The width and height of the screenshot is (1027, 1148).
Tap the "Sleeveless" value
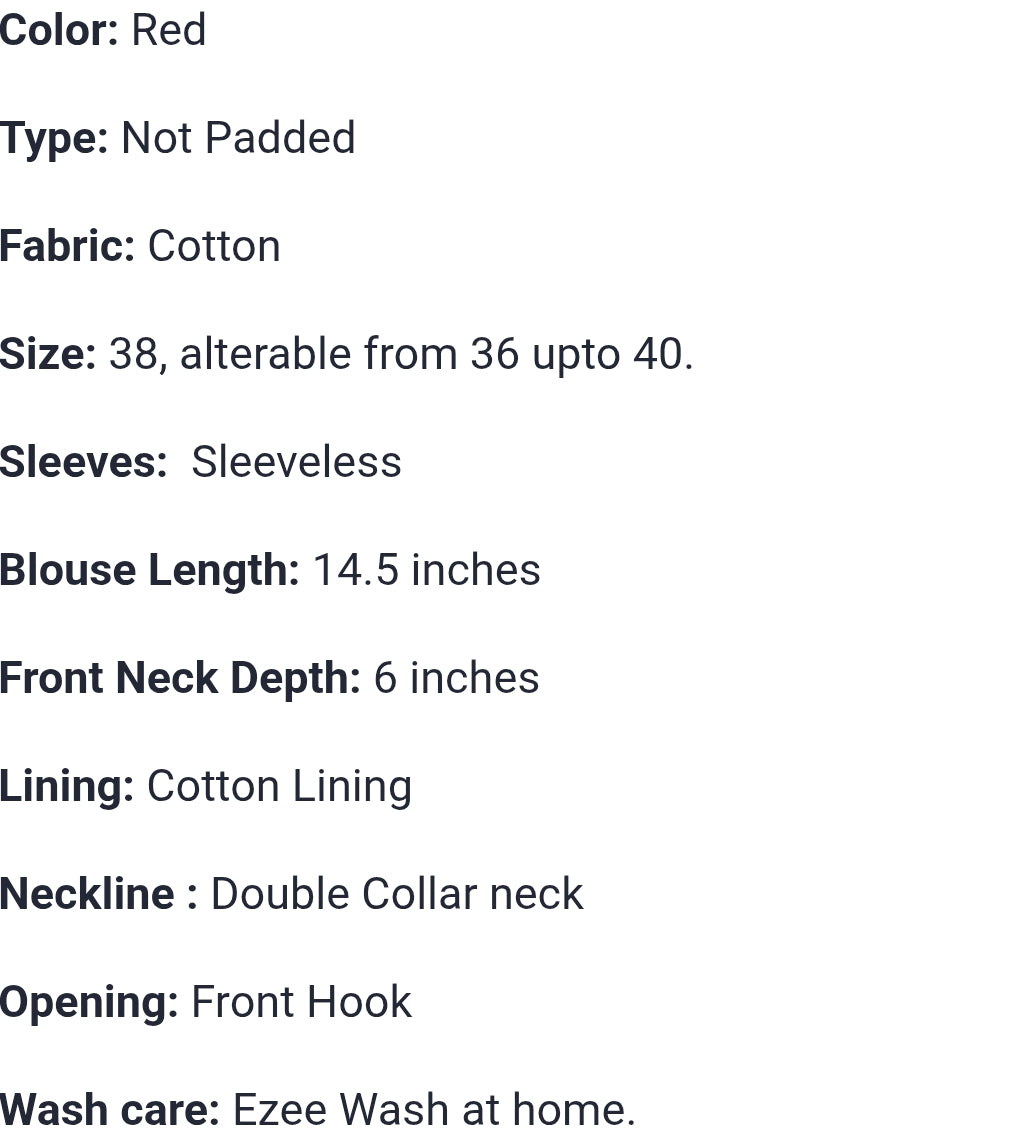pyautogui.click(x=296, y=462)
